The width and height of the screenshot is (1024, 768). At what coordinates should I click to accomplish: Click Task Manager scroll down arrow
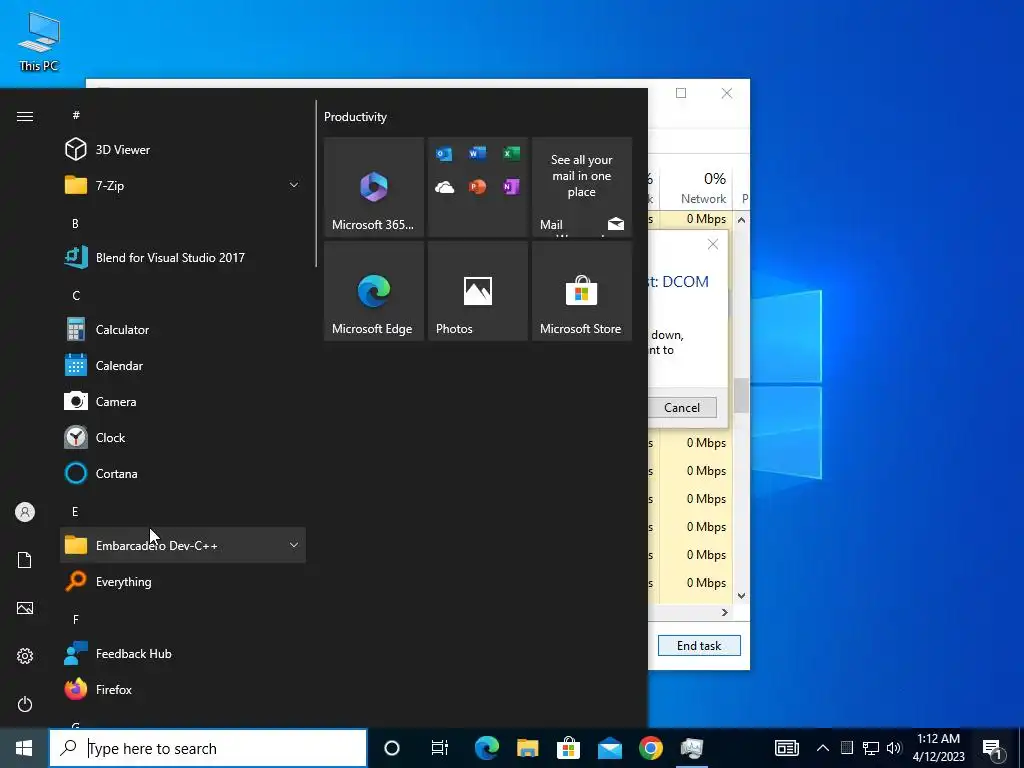pos(741,596)
